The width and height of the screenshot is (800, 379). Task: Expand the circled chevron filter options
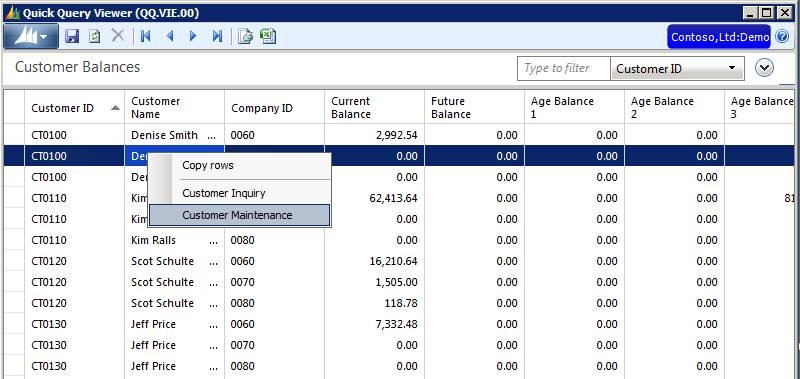pos(764,68)
